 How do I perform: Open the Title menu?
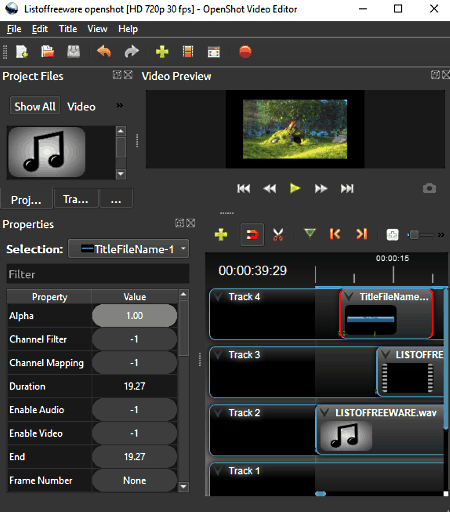point(68,29)
